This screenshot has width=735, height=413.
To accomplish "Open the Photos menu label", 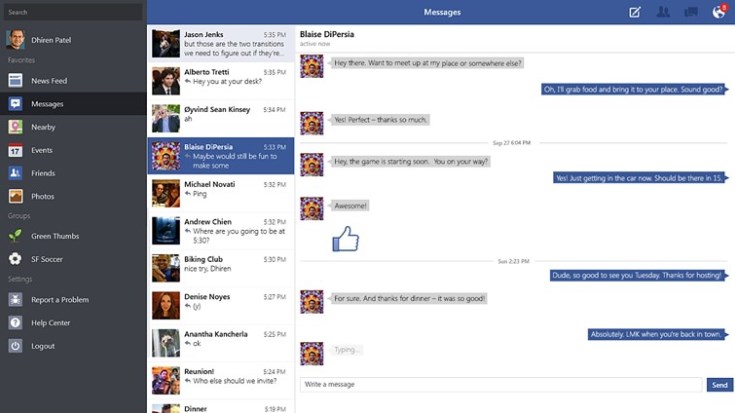I will (43, 196).
